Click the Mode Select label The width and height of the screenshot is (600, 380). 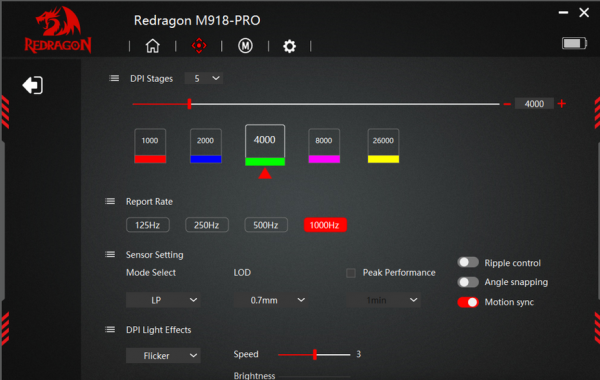151,272
